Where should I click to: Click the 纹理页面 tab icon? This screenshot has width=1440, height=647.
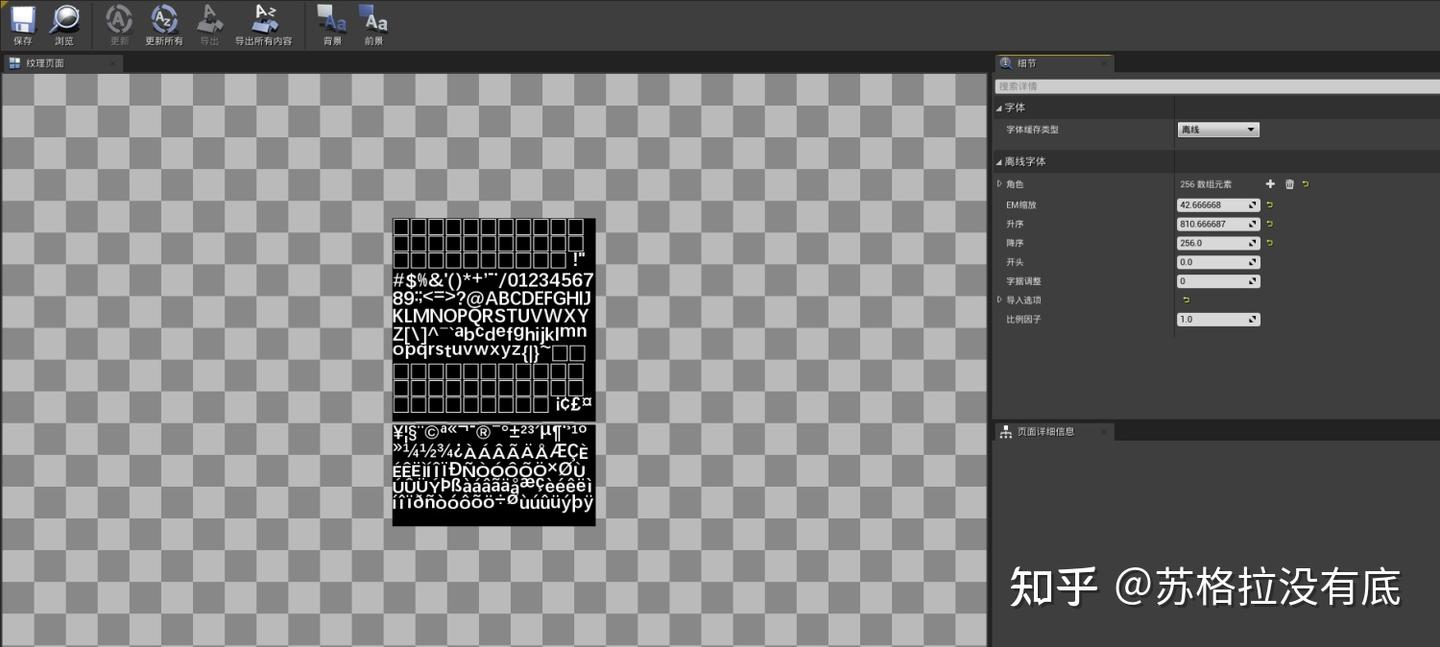click(x=14, y=62)
